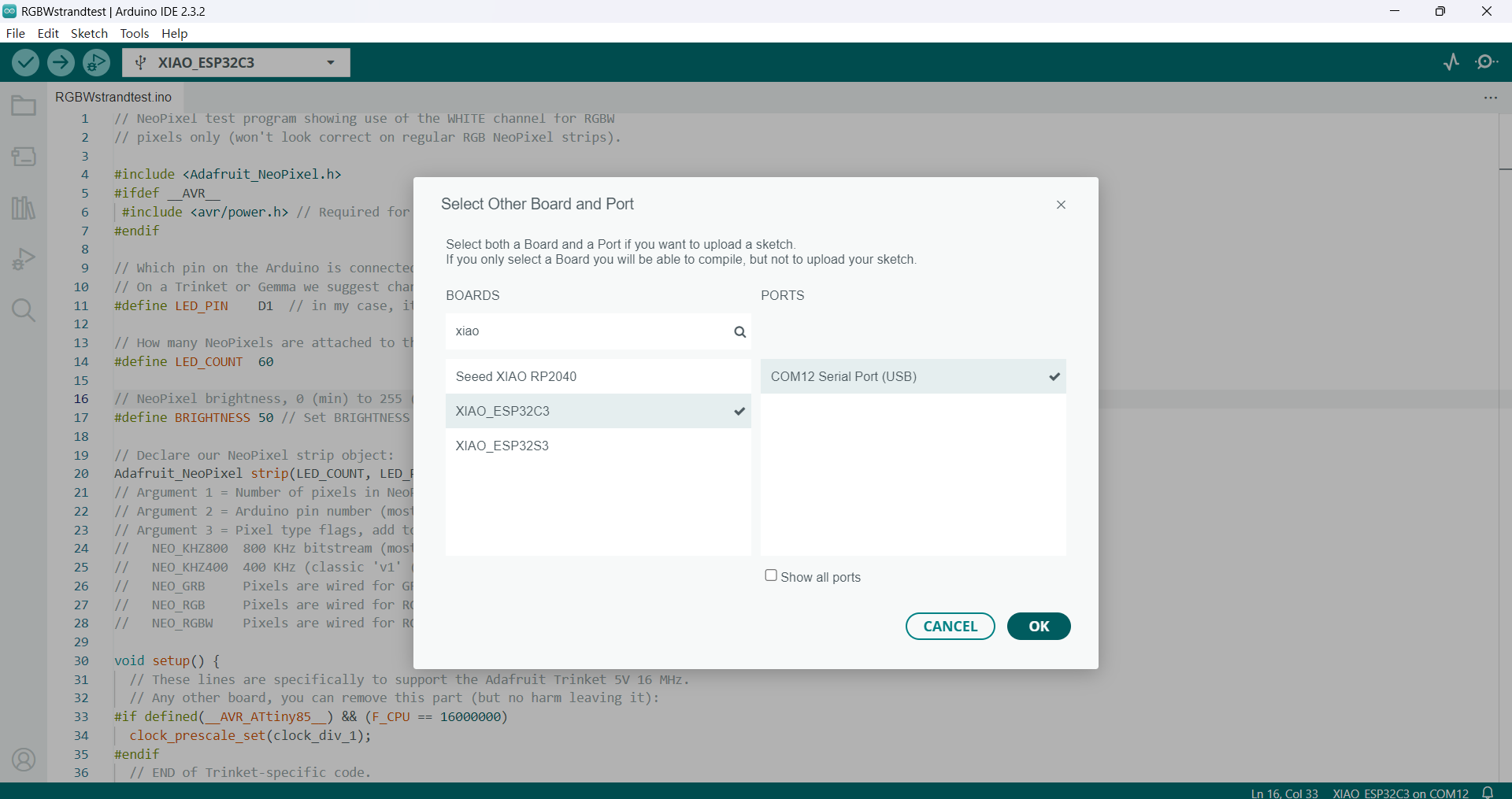Open the Sketchbook folder sidebar icon
The height and width of the screenshot is (799, 1512).
pyautogui.click(x=24, y=105)
